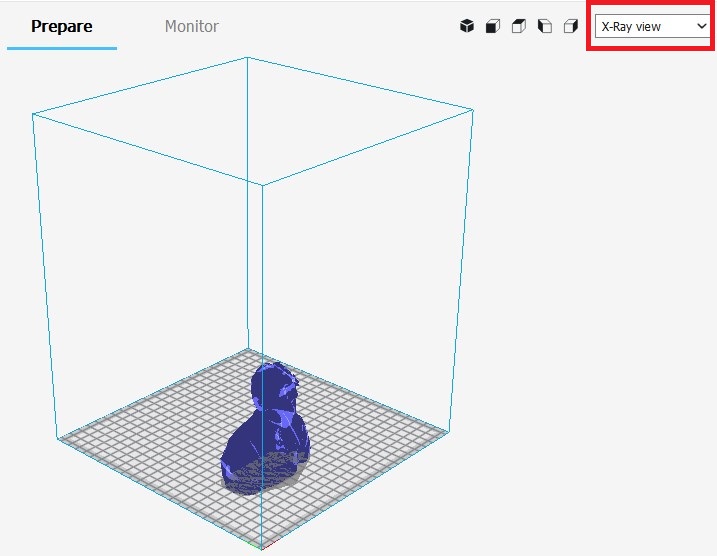Switch to the Monitor tab
The image size is (717, 556).
click(x=192, y=27)
